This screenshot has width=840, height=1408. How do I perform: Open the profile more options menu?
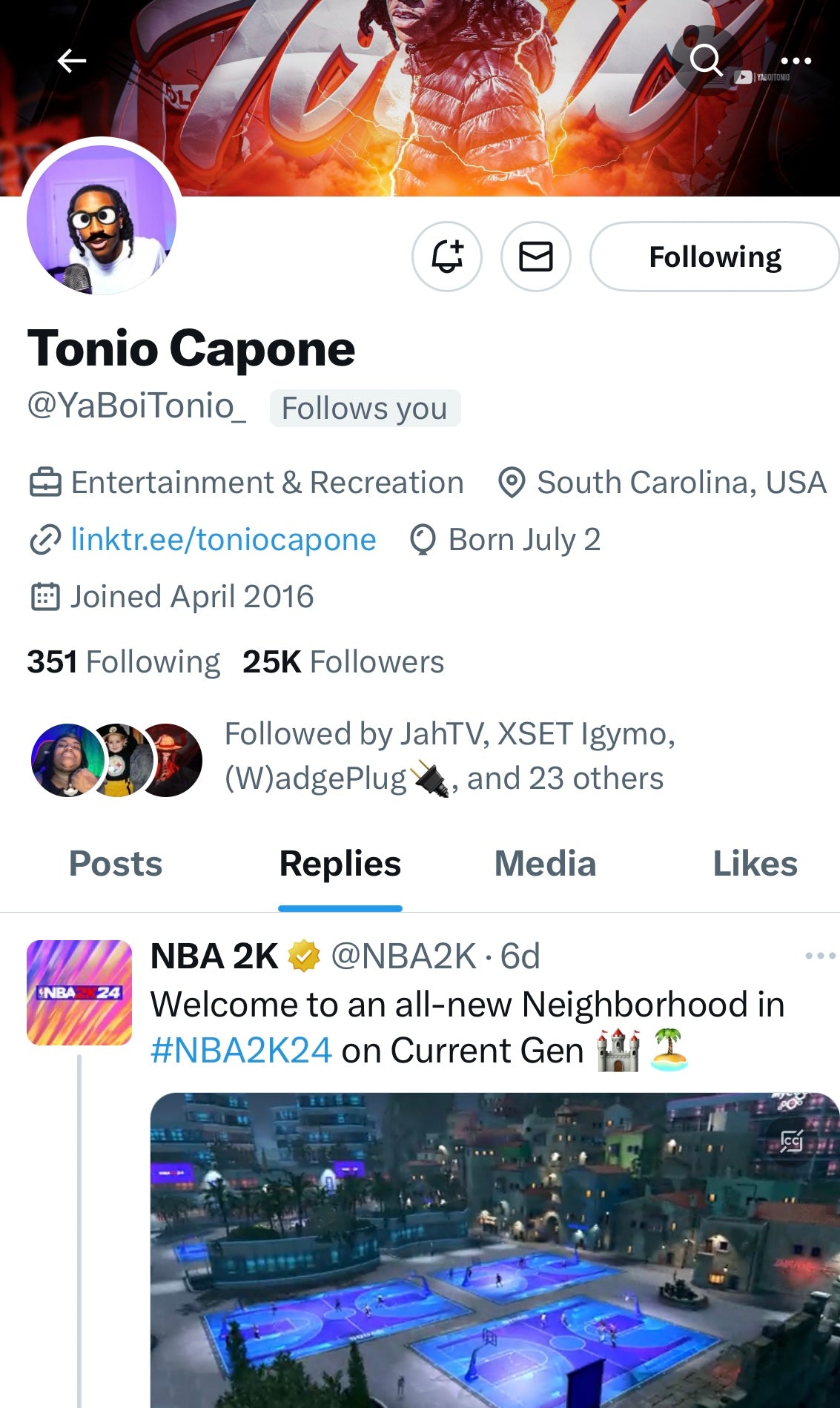point(796,61)
